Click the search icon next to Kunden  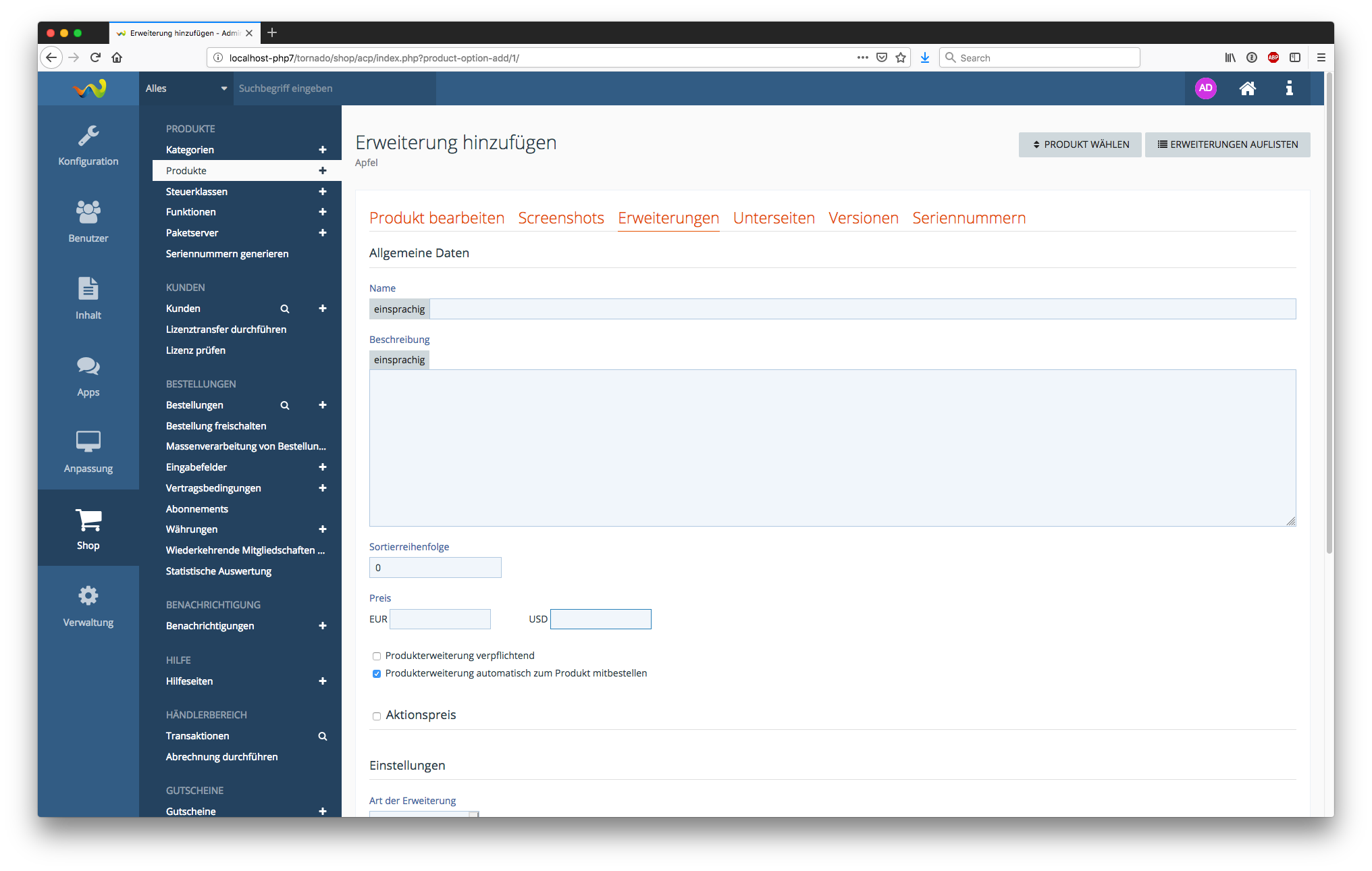(x=285, y=309)
